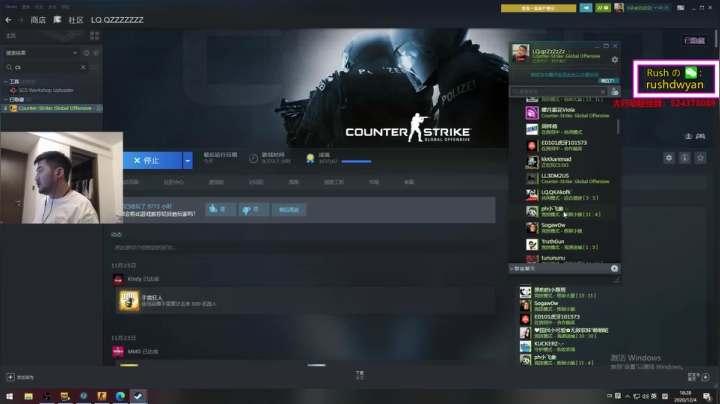Open the 商店 store tab
Viewport: 720px width, 404px height.
(38, 20)
